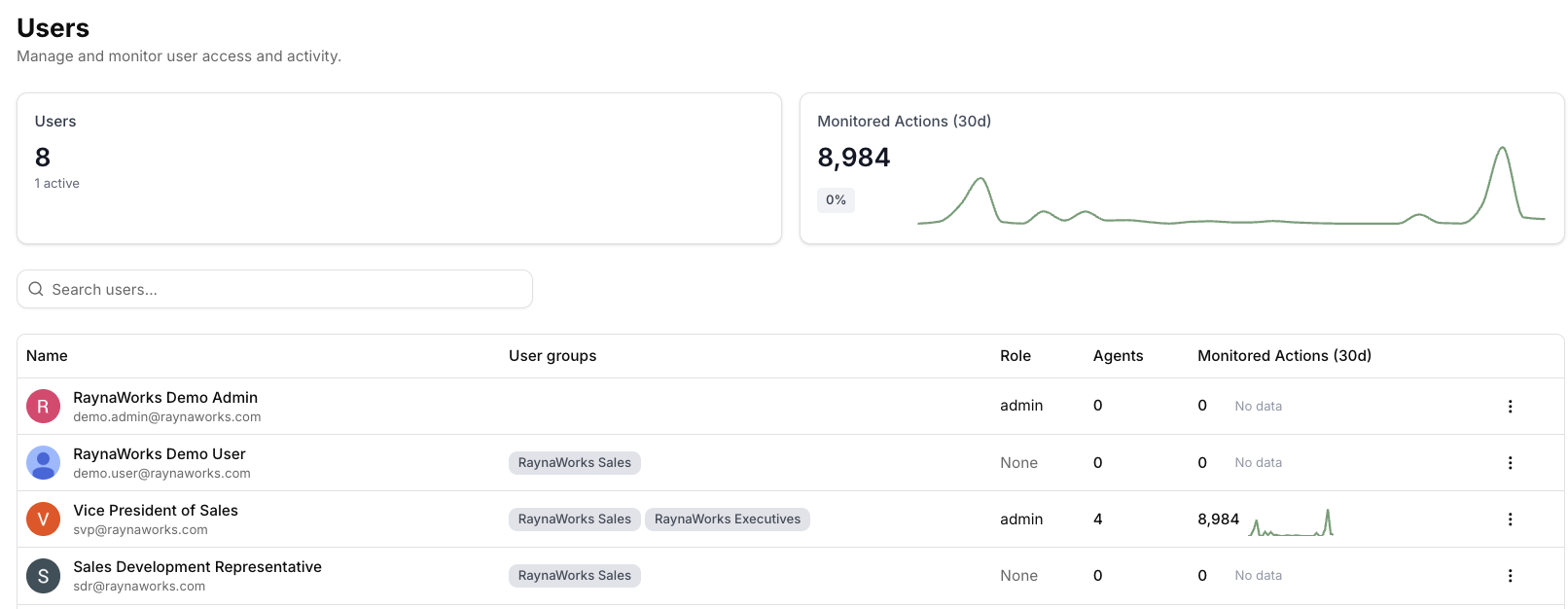Image resolution: width=1568 pixels, height=609 pixels.
Task: Click the '1 active' label
Action: 57,184
